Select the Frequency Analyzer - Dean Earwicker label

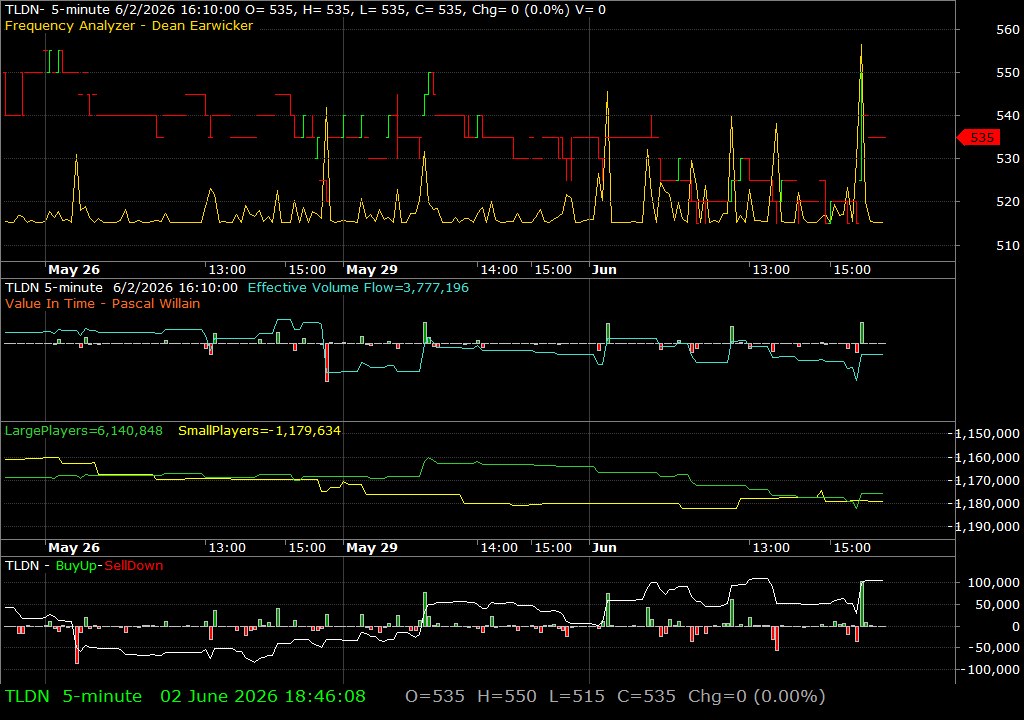click(x=129, y=25)
